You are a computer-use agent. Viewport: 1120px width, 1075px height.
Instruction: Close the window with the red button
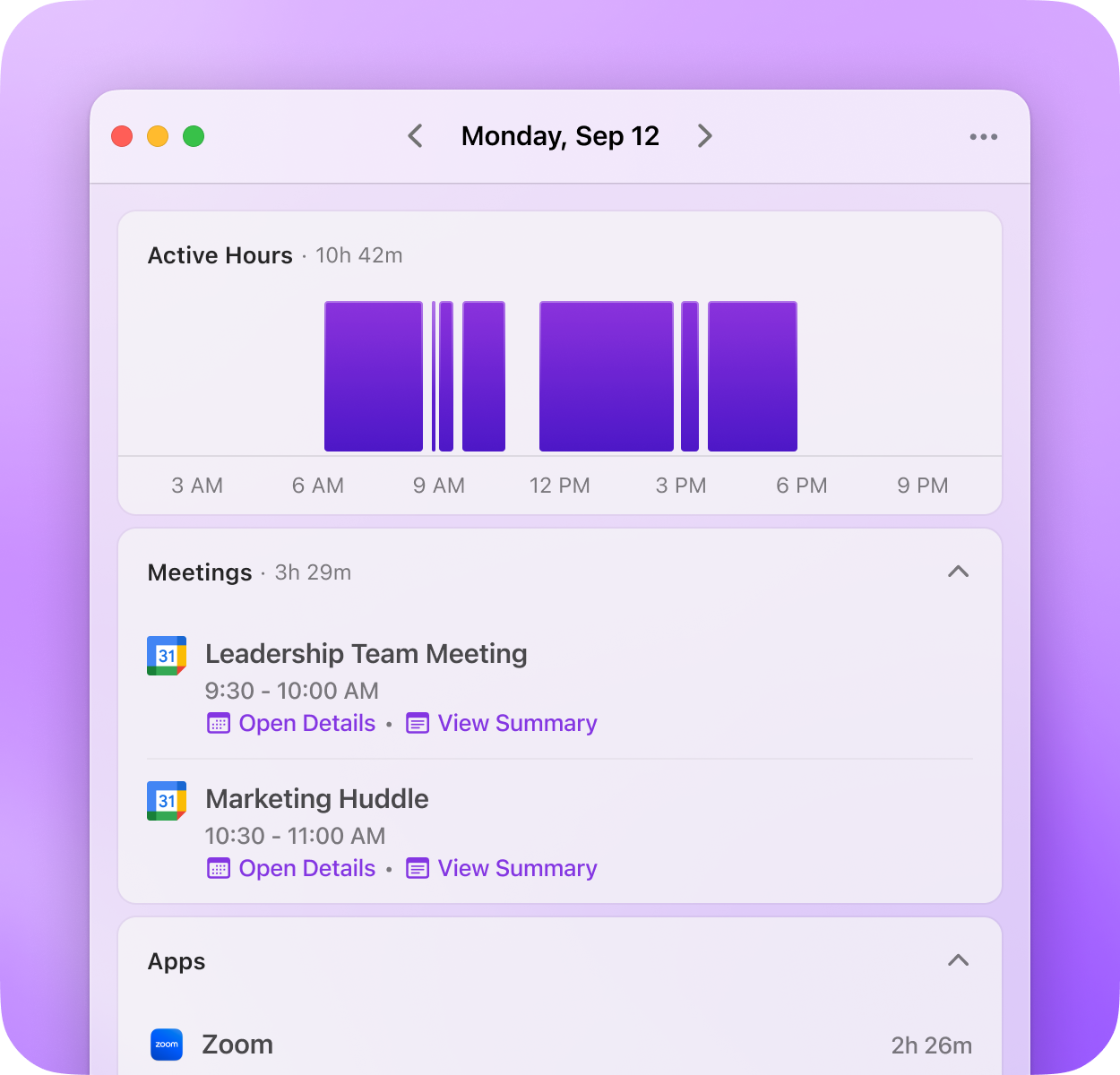pyautogui.click(x=122, y=136)
